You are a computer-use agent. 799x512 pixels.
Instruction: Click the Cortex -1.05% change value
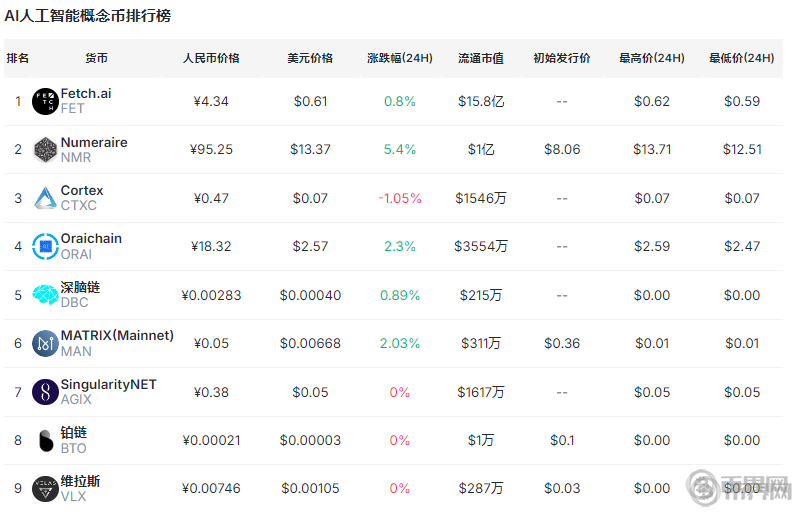click(x=399, y=198)
